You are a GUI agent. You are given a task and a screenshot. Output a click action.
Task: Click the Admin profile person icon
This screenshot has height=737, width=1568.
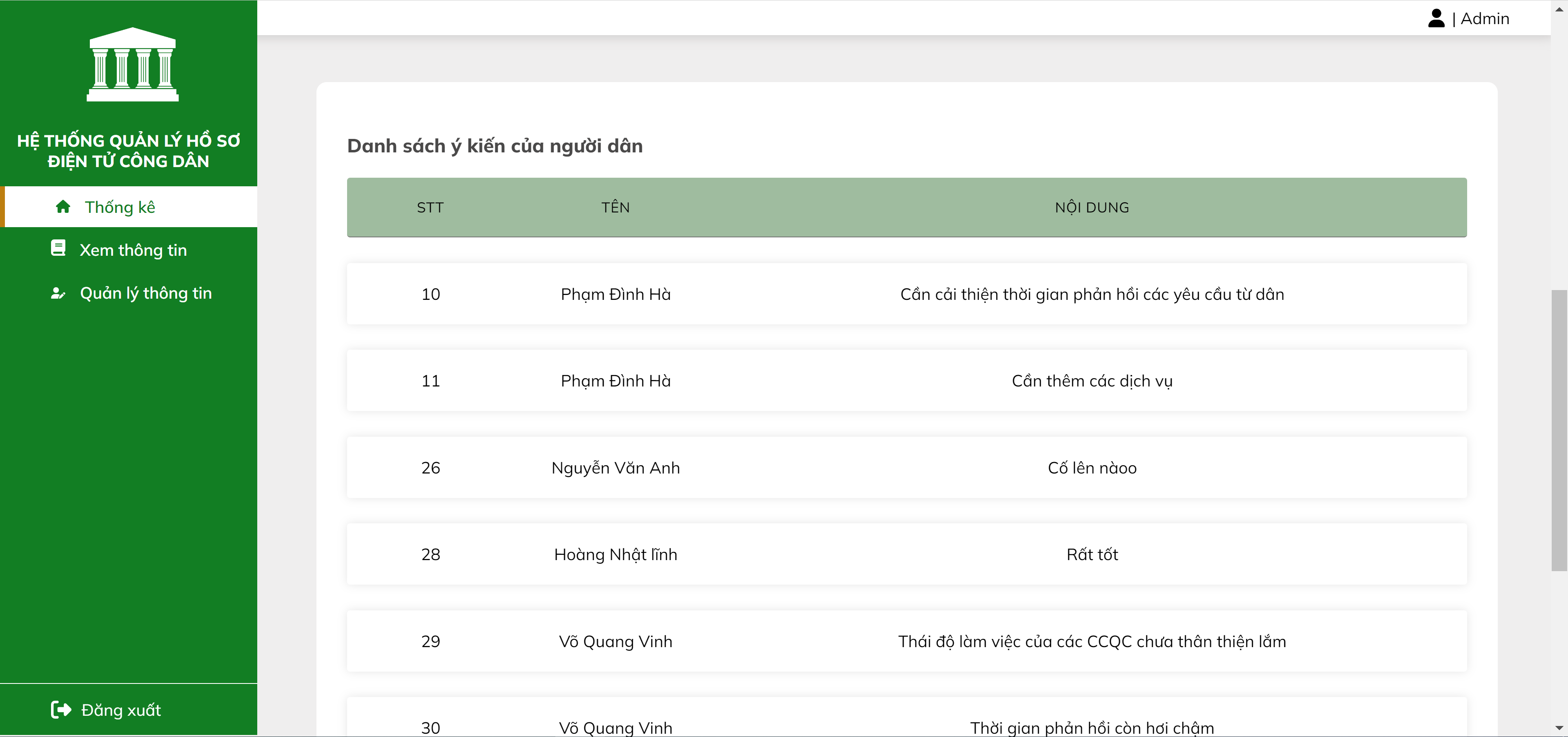1437,18
